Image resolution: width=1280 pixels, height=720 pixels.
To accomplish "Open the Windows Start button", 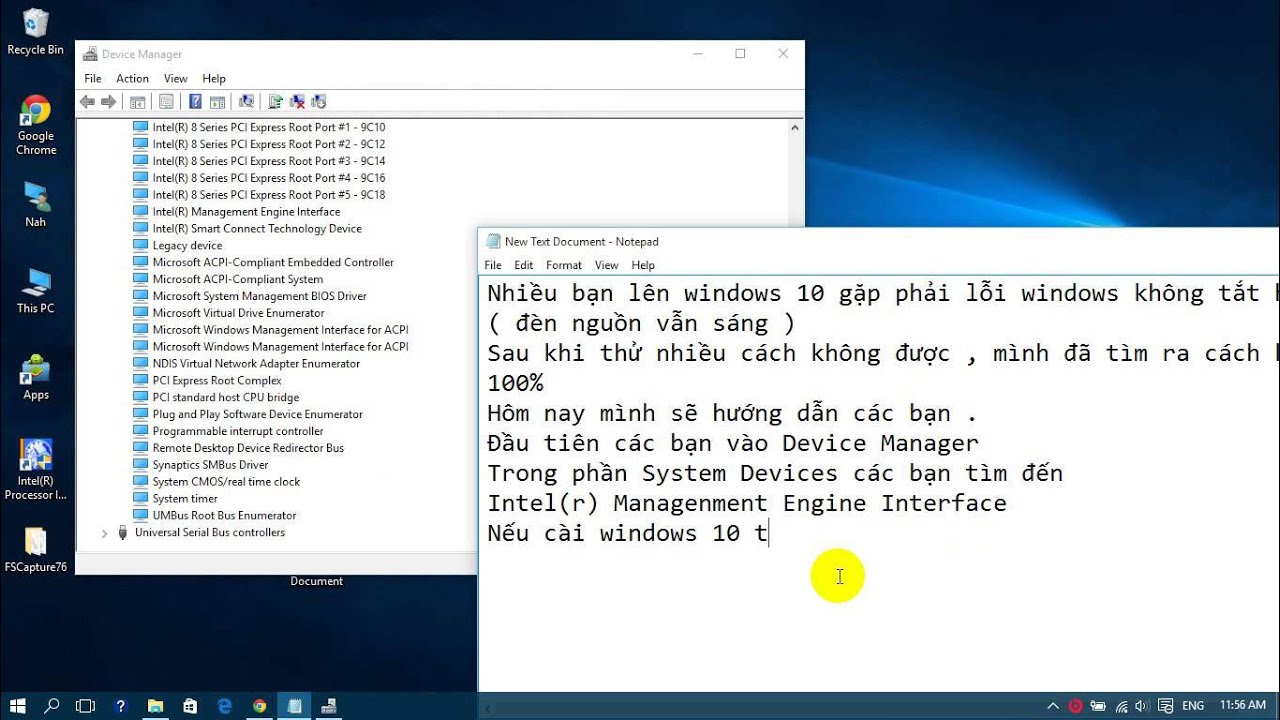I will point(18,705).
